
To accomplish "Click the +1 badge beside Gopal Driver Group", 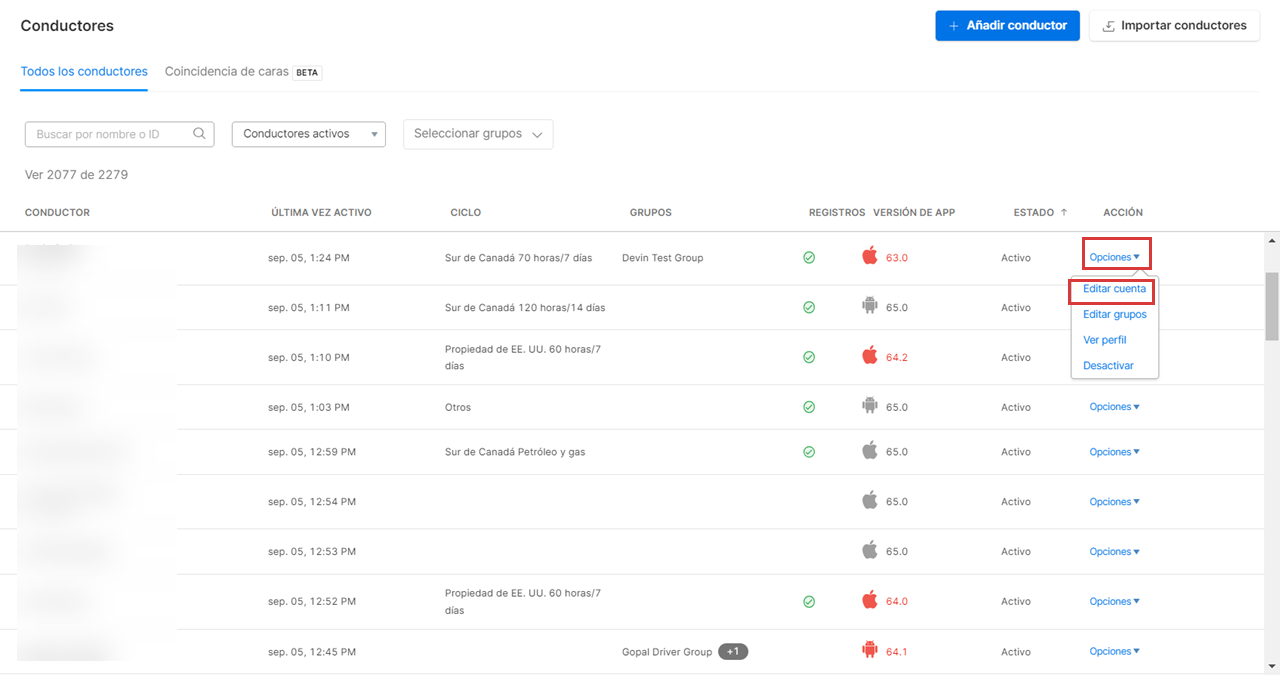I will tap(733, 652).
